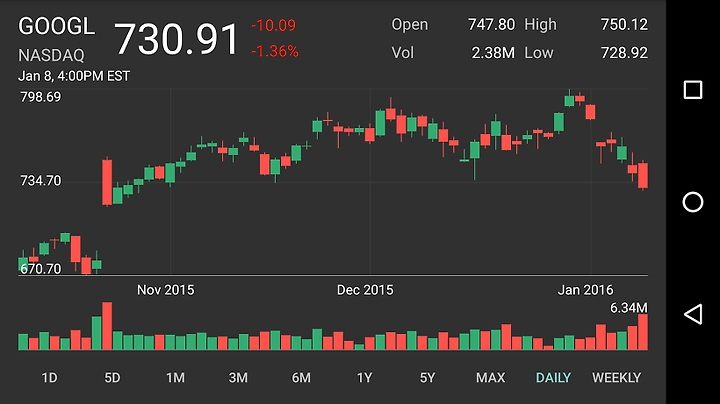Tap the Android recent apps square icon

(x=692, y=90)
